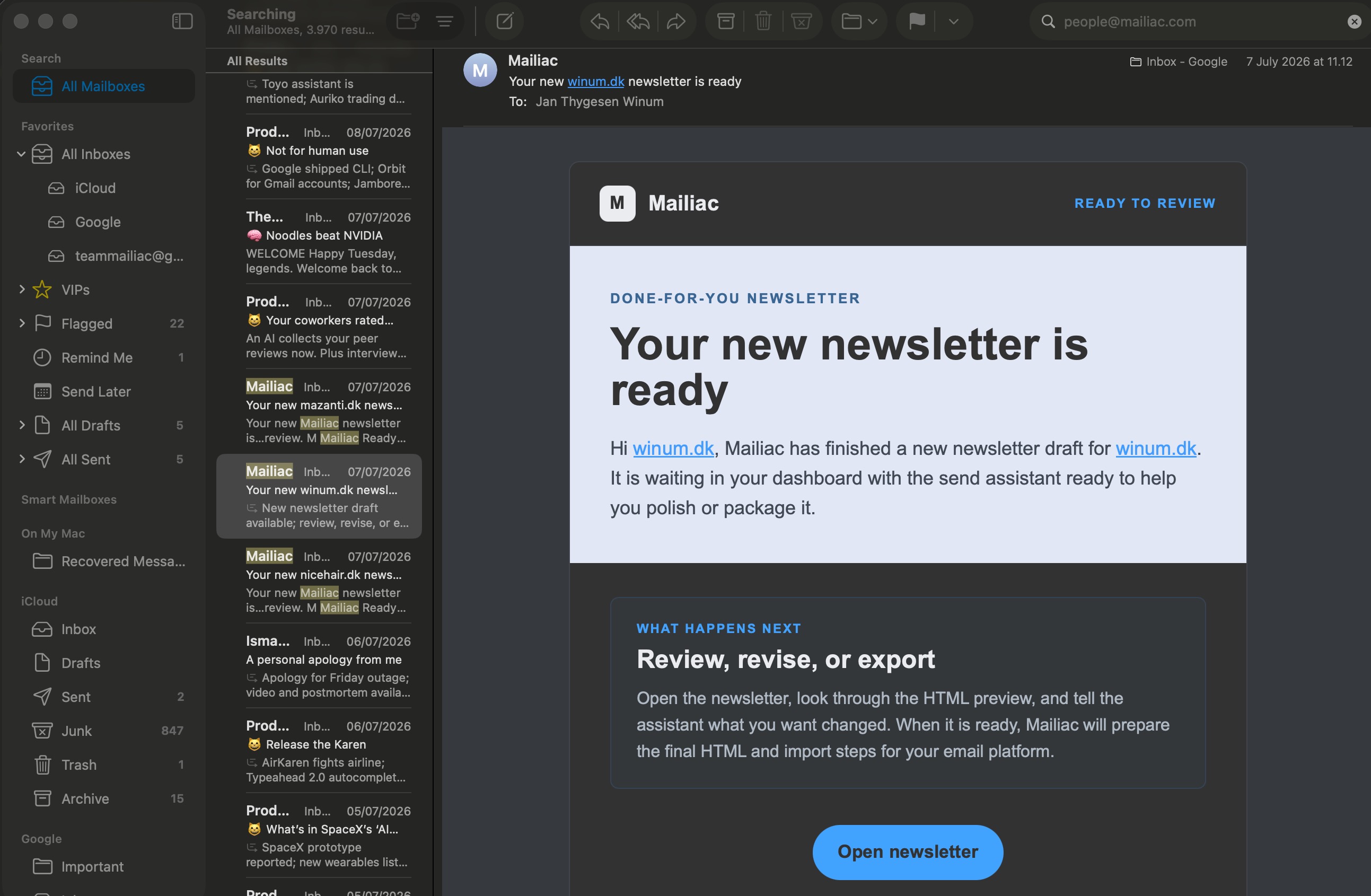Viewport: 1371px width, 896px height.
Task: Delete the selected message with trash icon
Action: point(763,21)
